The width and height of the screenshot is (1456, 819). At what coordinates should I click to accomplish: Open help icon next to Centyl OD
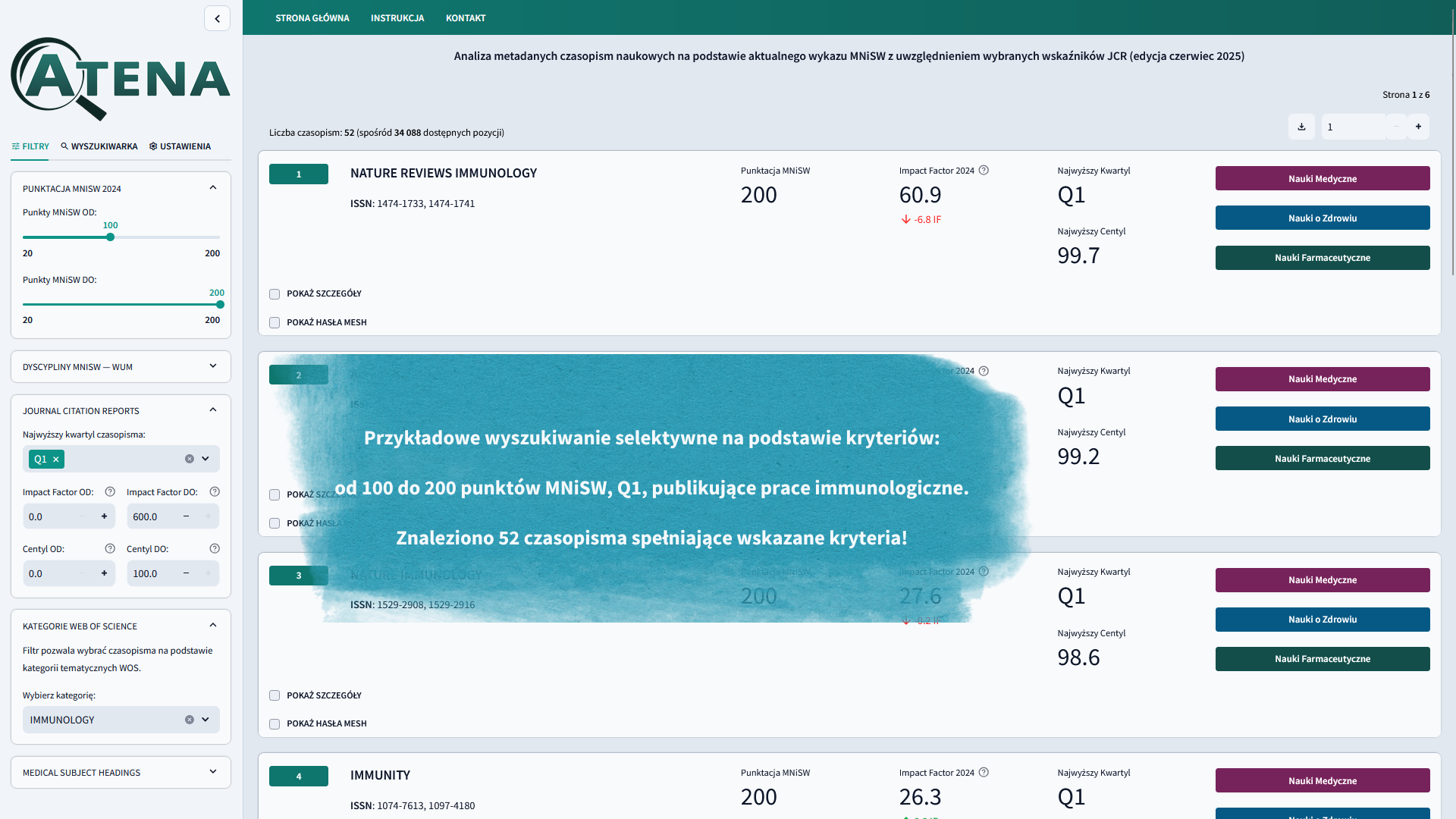pos(110,548)
